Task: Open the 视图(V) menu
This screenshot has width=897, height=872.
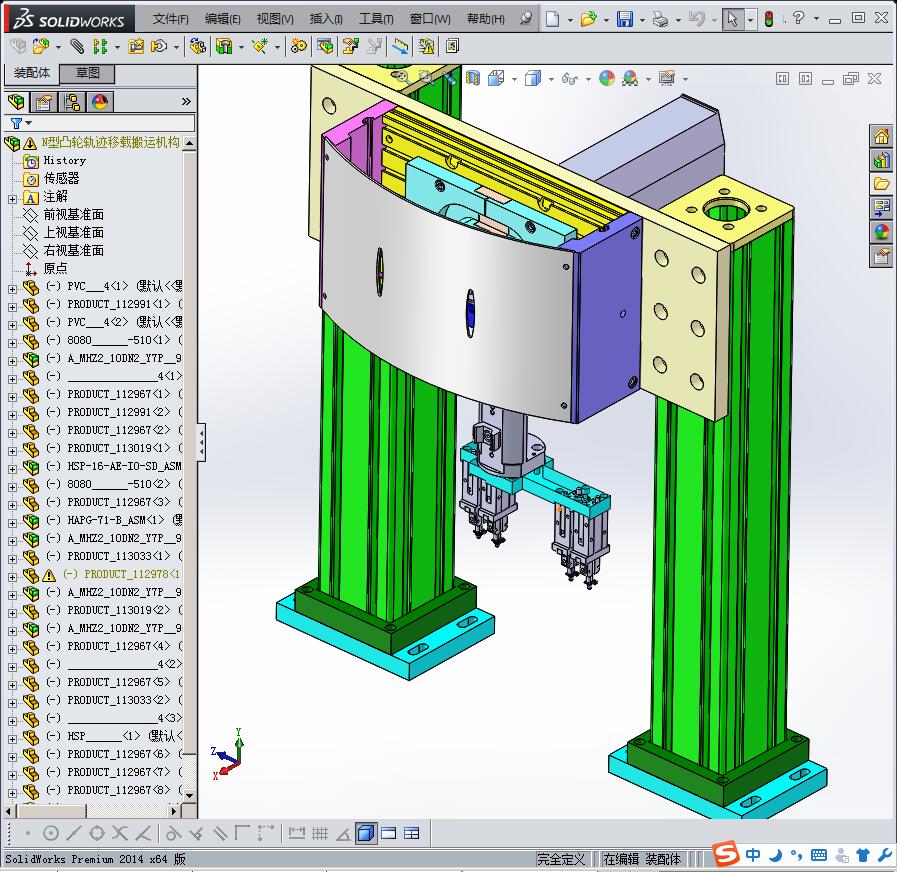Action: (275, 19)
